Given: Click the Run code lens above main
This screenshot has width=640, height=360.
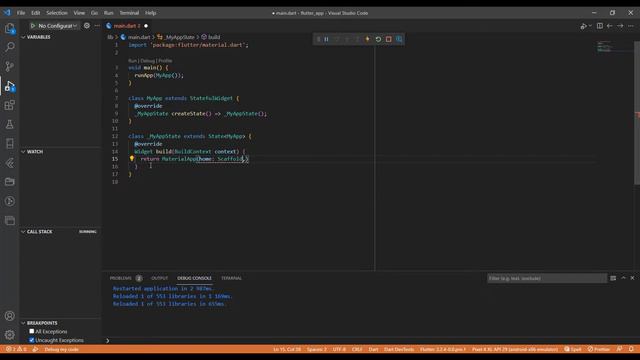Looking at the screenshot, I should point(132,60).
